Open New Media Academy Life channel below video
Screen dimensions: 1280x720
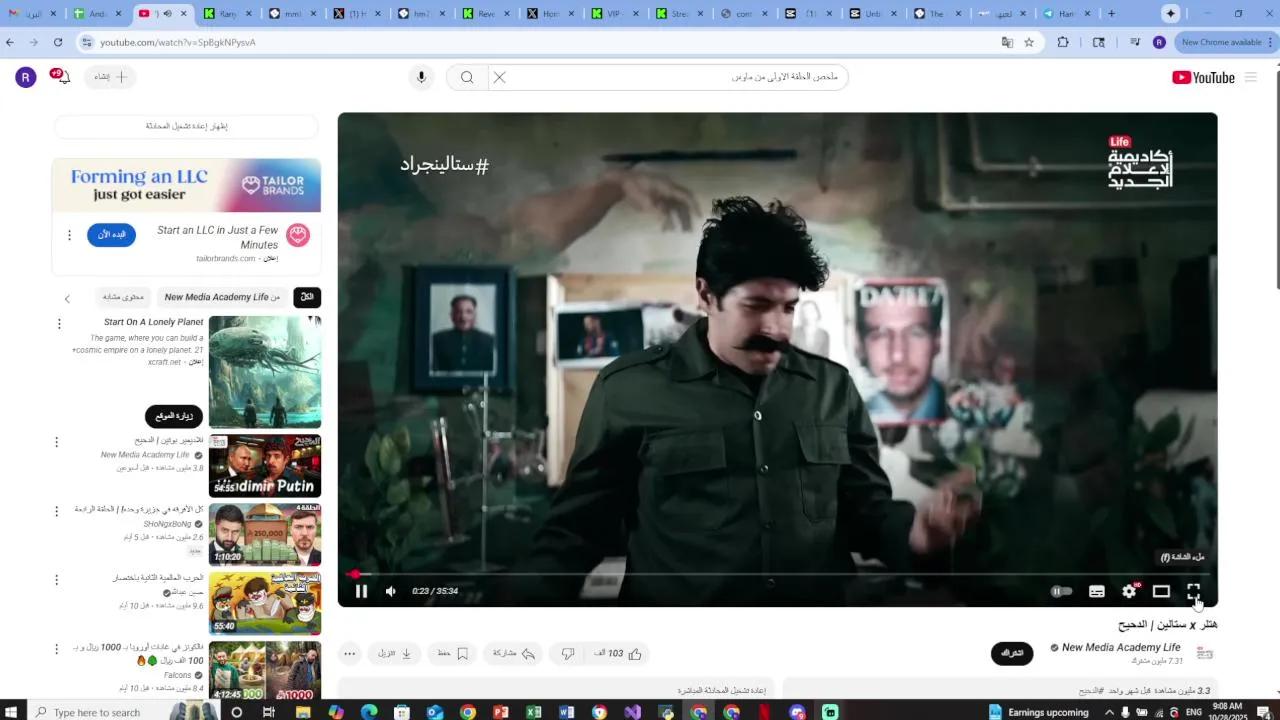1121,647
